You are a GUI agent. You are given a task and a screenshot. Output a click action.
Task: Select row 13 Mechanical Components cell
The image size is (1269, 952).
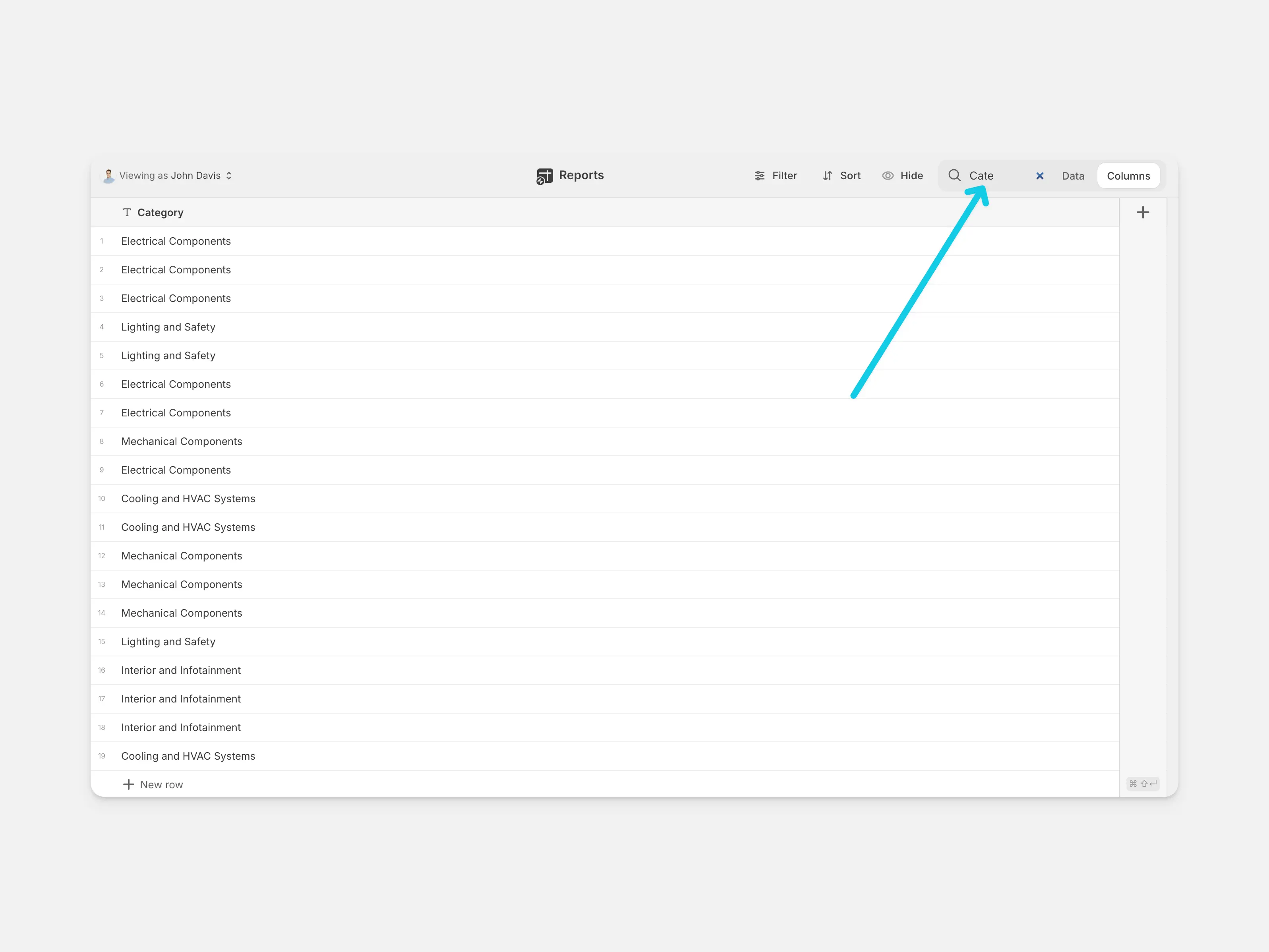pyautogui.click(x=605, y=585)
